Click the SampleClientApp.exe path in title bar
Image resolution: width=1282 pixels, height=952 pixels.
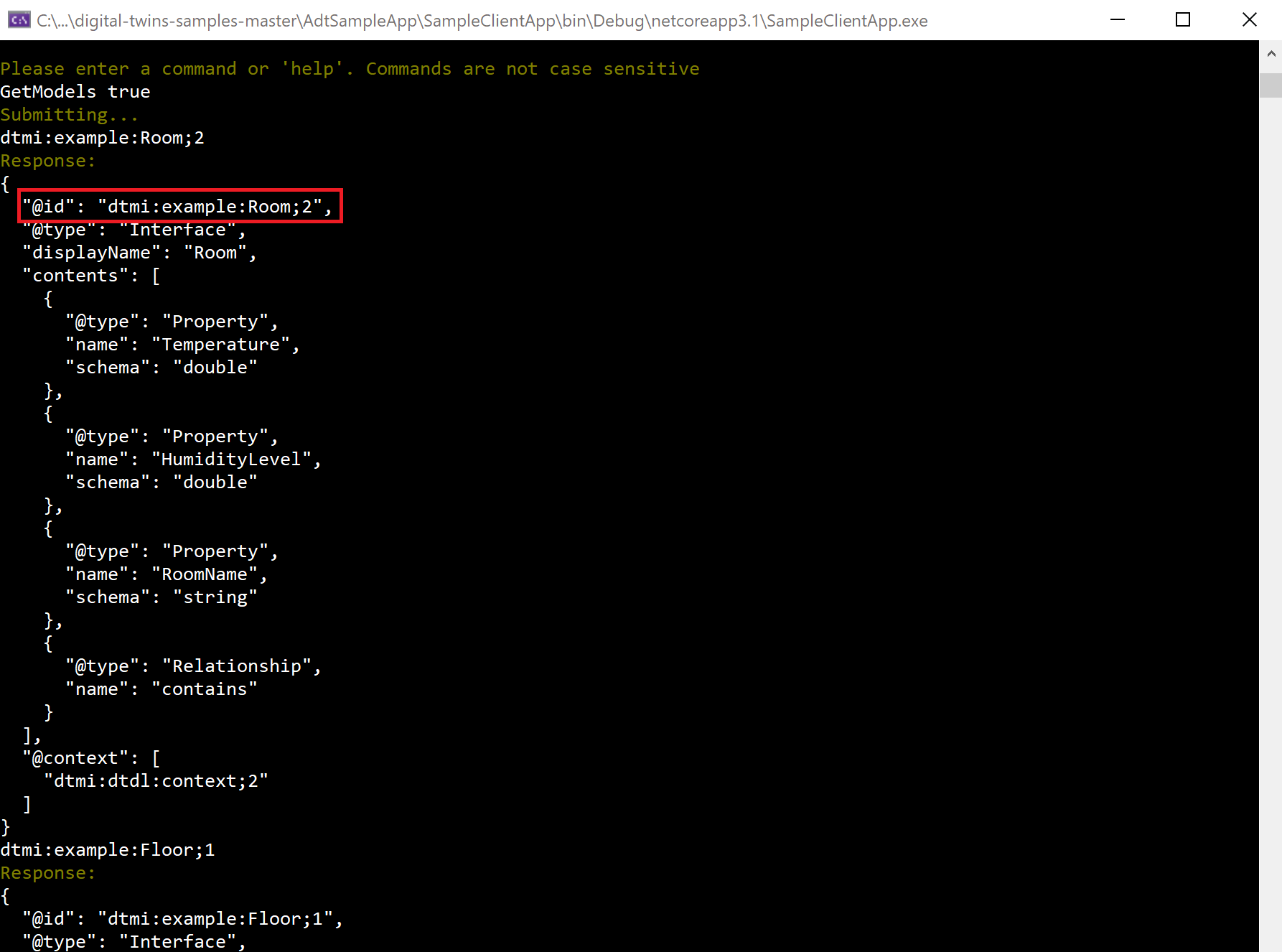pyautogui.click(x=482, y=21)
